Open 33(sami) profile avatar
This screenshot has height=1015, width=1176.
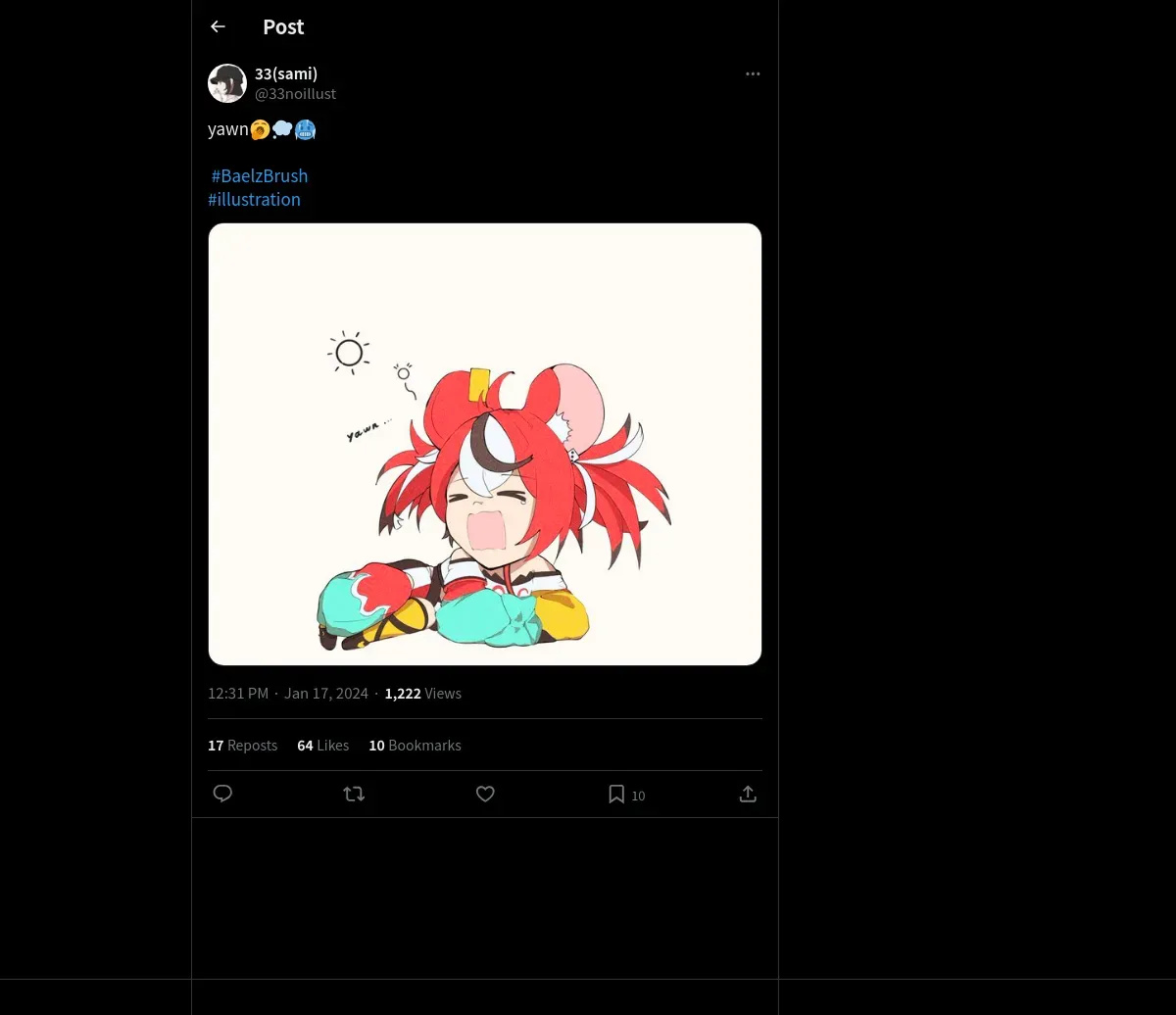click(x=227, y=83)
